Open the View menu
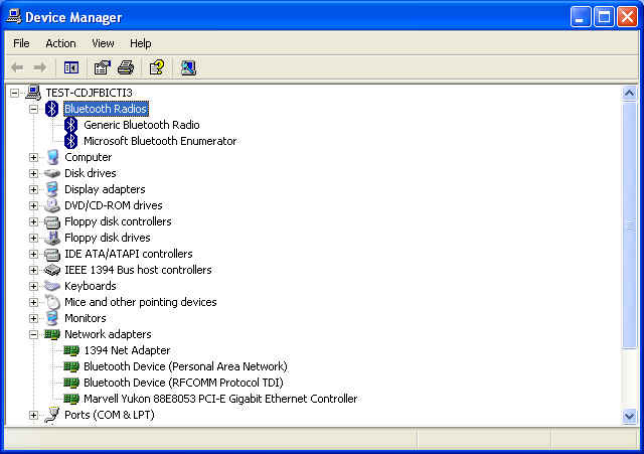The height and width of the screenshot is (454, 644). (x=103, y=43)
